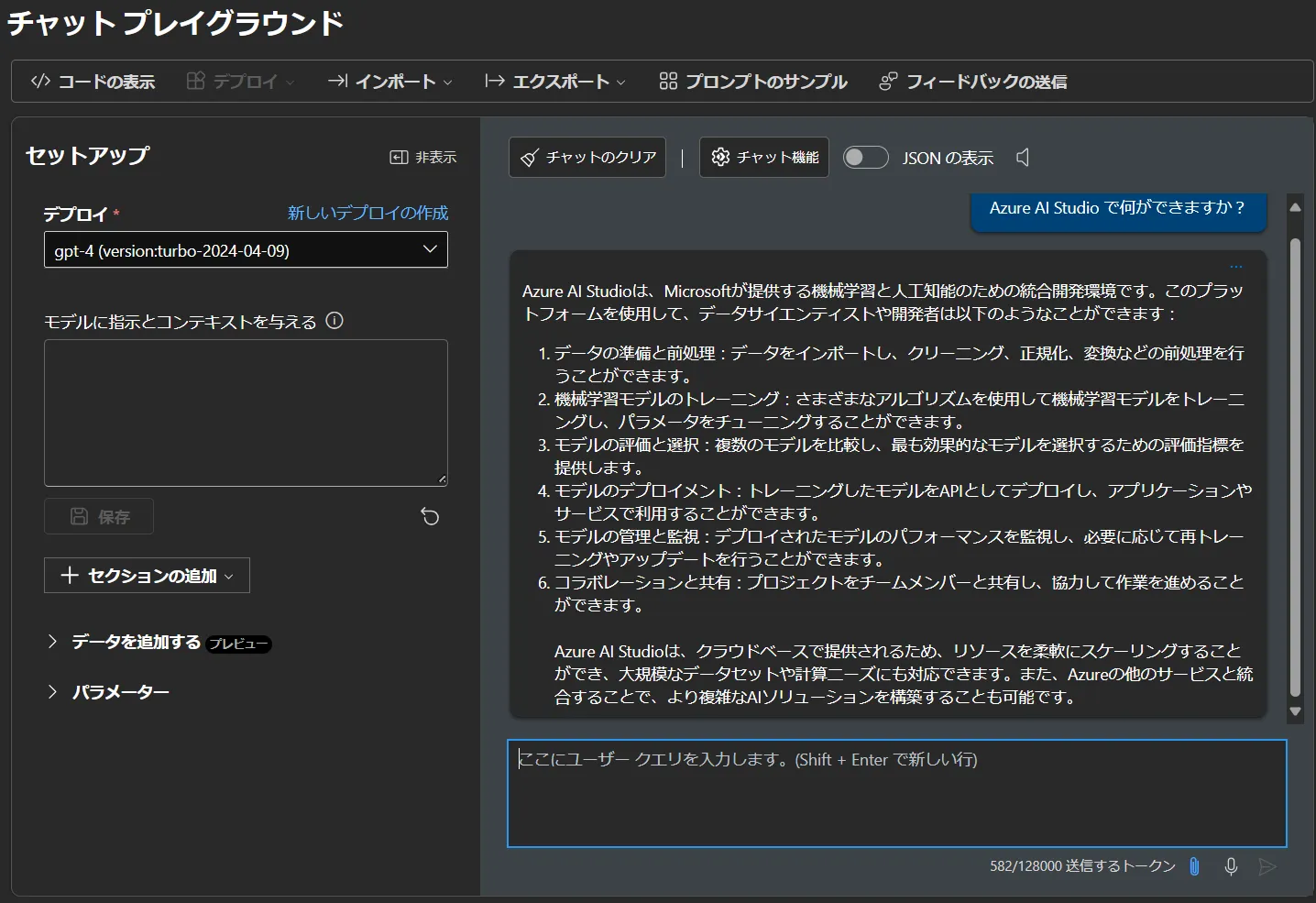Screen dimensions: 1316x903
Task: Open the インポート menu
Action: 389,82
